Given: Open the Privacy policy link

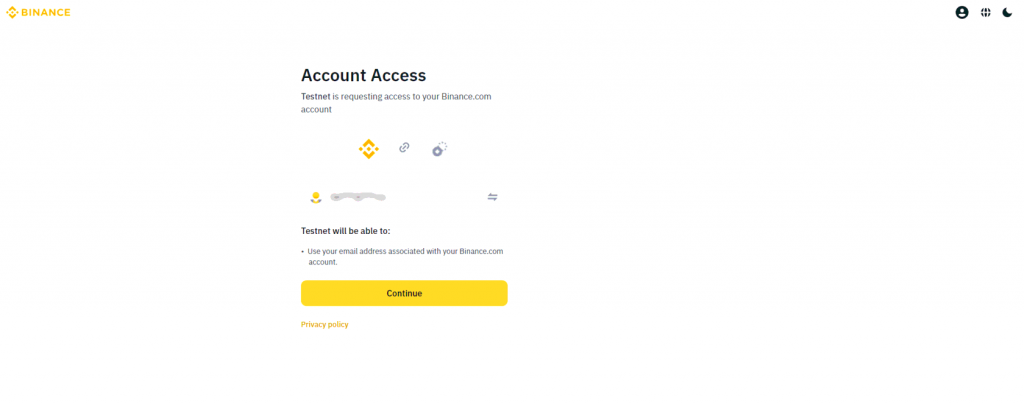Looking at the screenshot, I should click(325, 324).
